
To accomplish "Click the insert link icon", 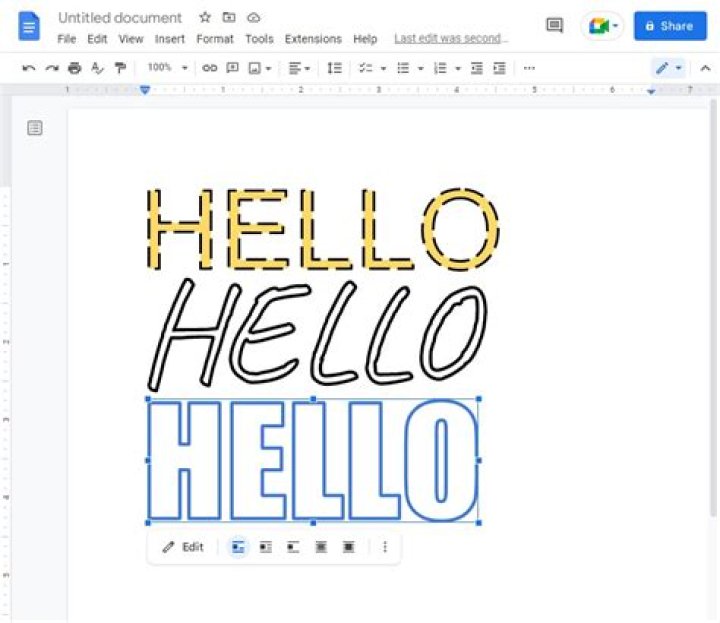I will coord(209,68).
